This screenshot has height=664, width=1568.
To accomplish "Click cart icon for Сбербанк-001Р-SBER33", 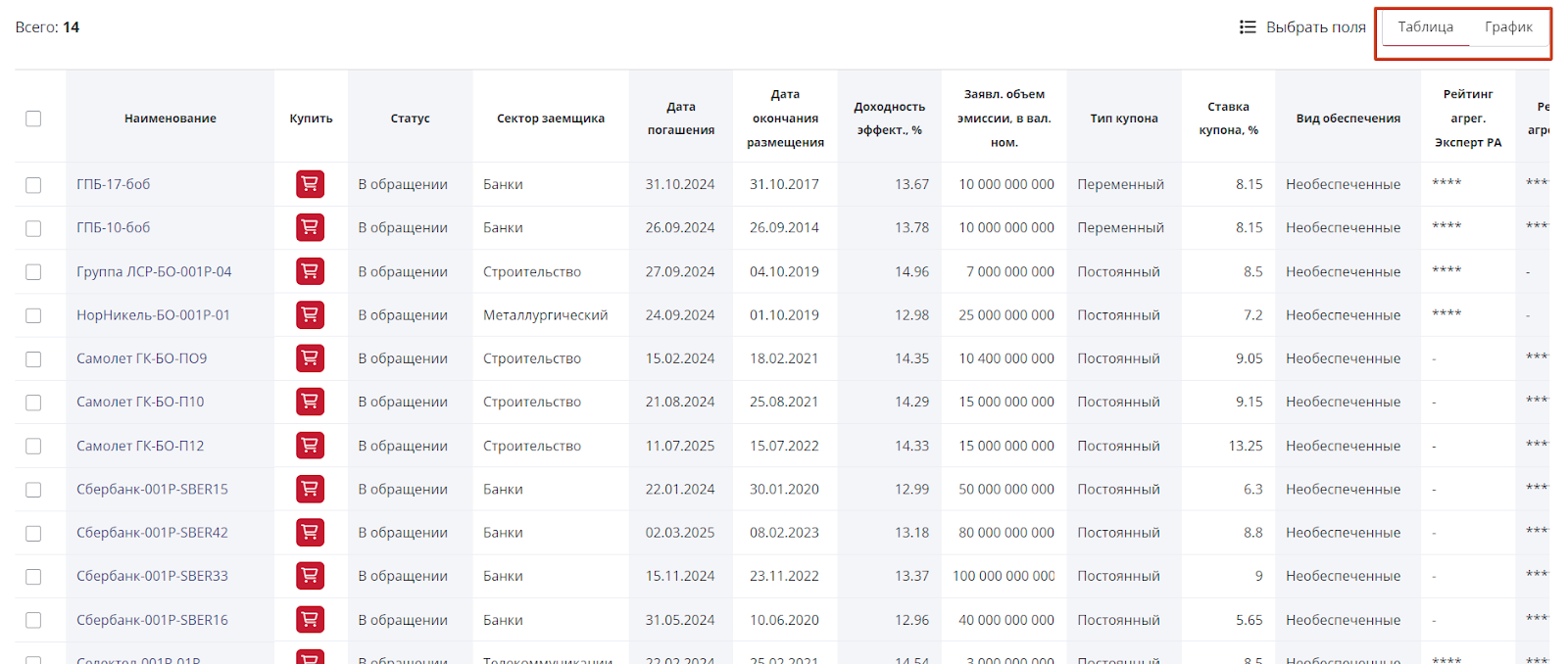I will tap(310, 576).
